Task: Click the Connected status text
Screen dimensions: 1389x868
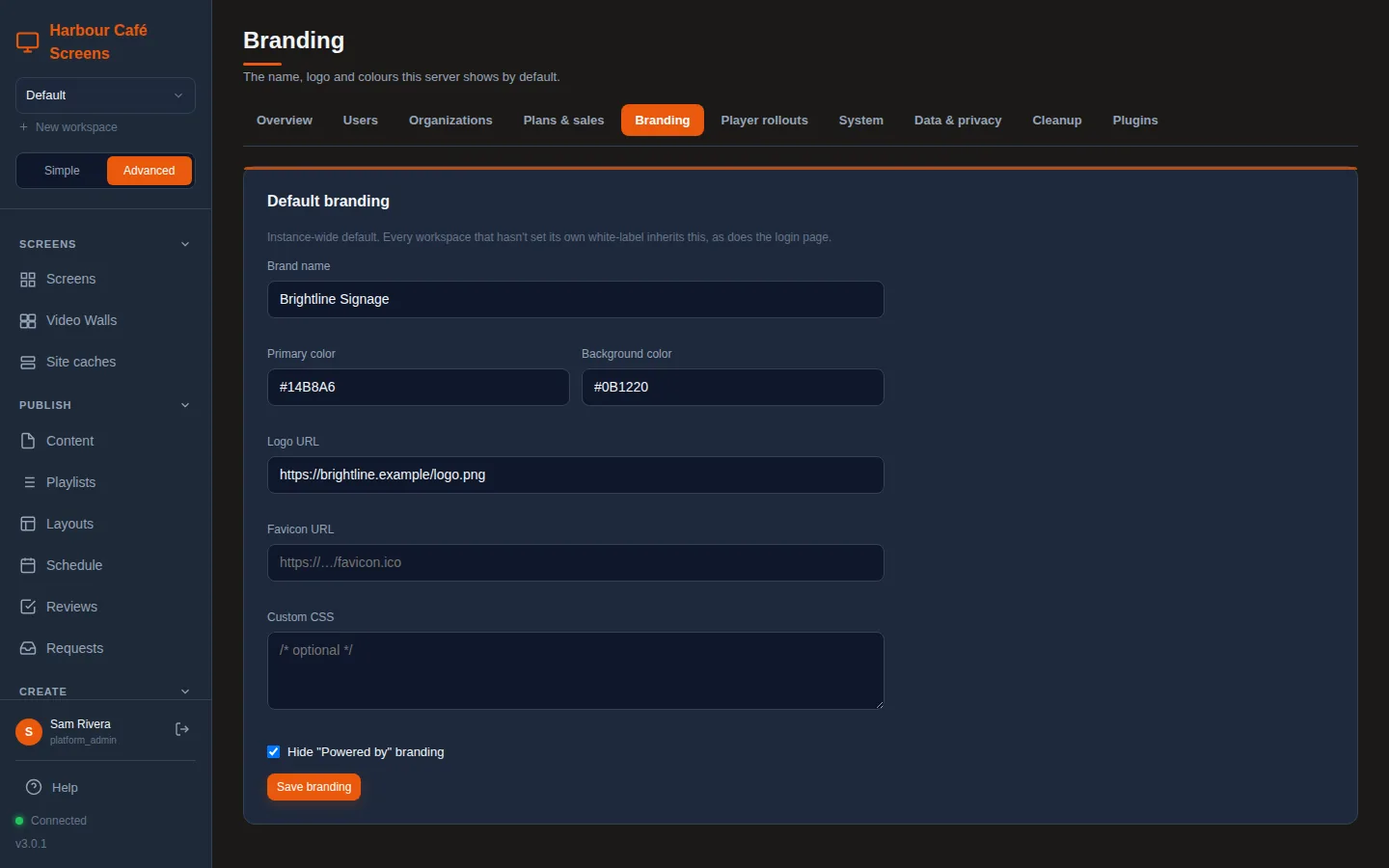Action: [59, 821]
